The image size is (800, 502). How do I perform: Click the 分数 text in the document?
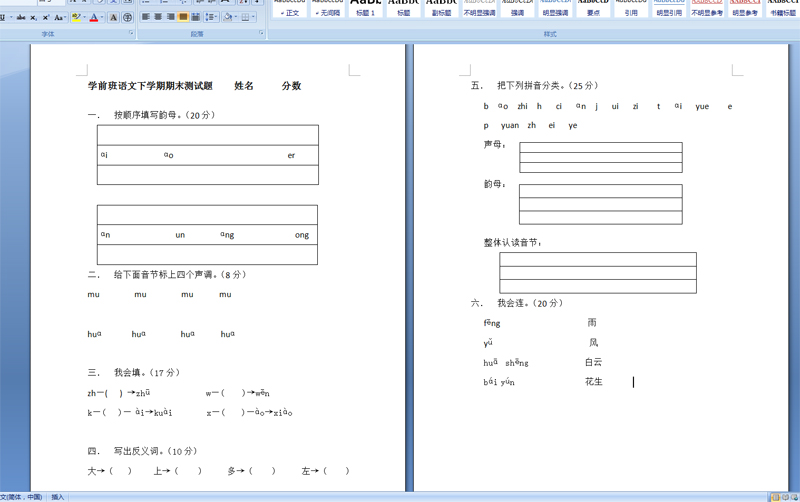point(291,86)
